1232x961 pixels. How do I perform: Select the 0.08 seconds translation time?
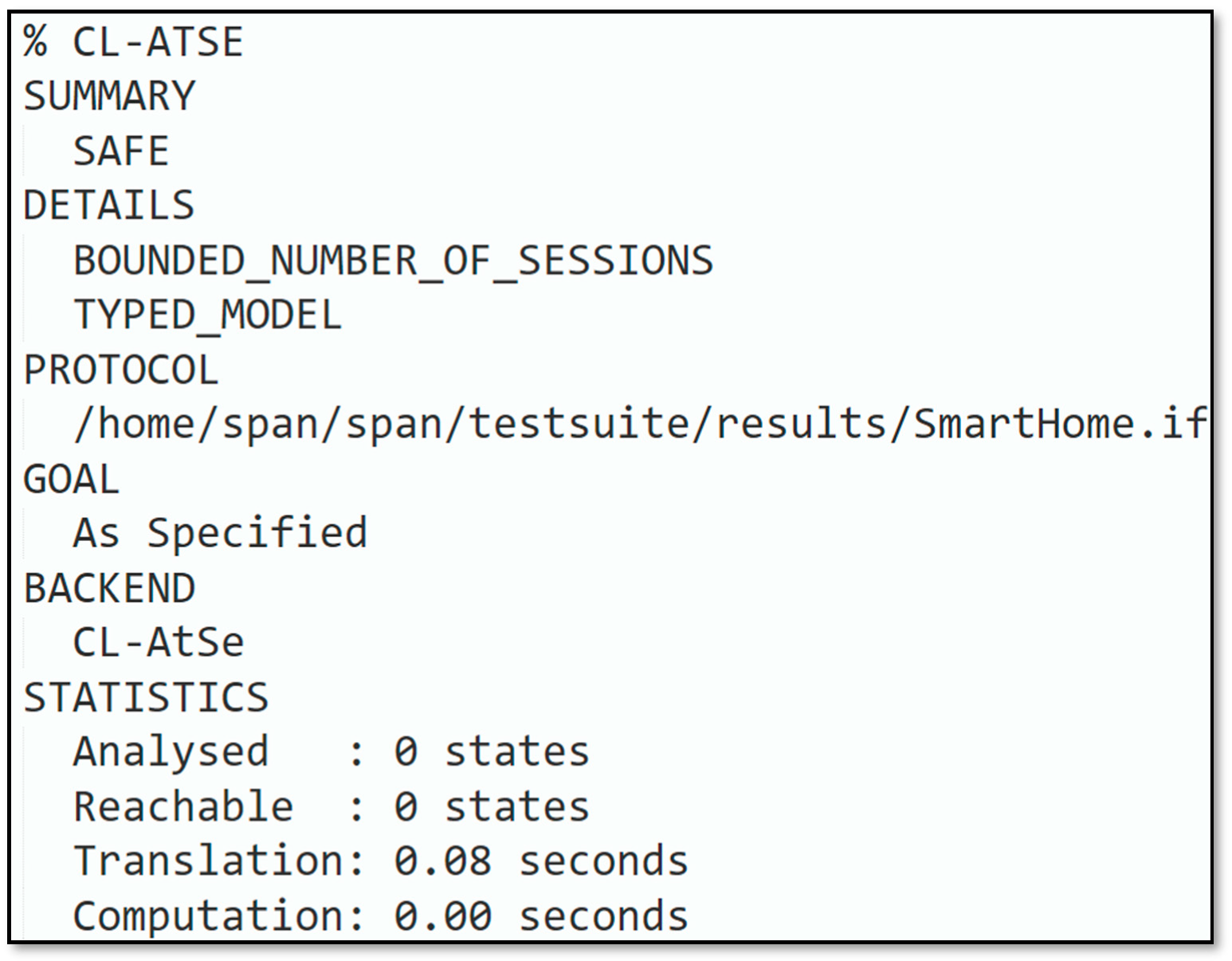tap(540, 861)
